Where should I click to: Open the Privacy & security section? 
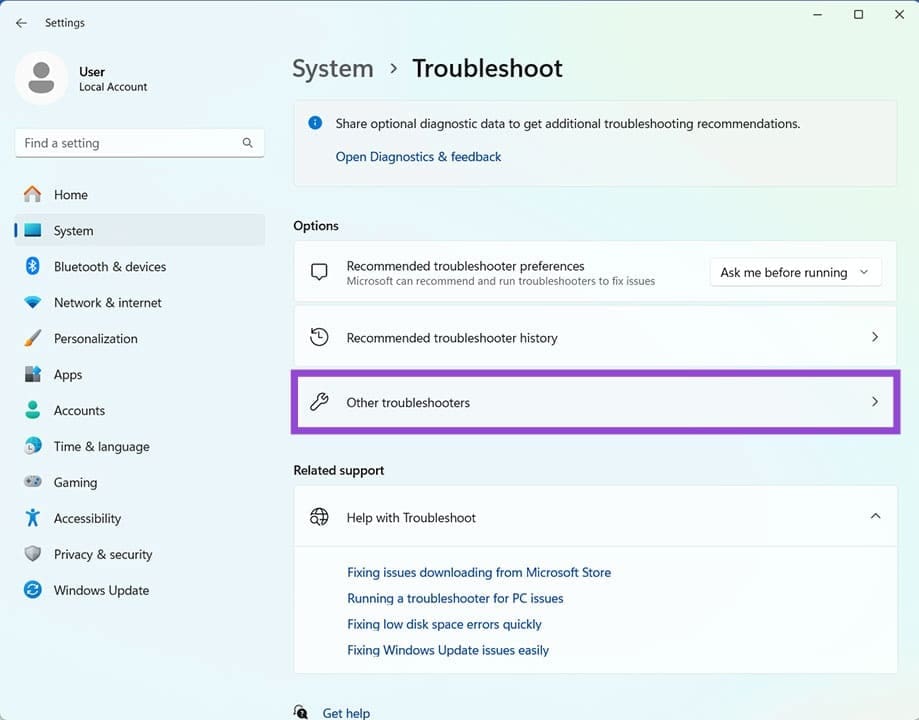(102, 554)
